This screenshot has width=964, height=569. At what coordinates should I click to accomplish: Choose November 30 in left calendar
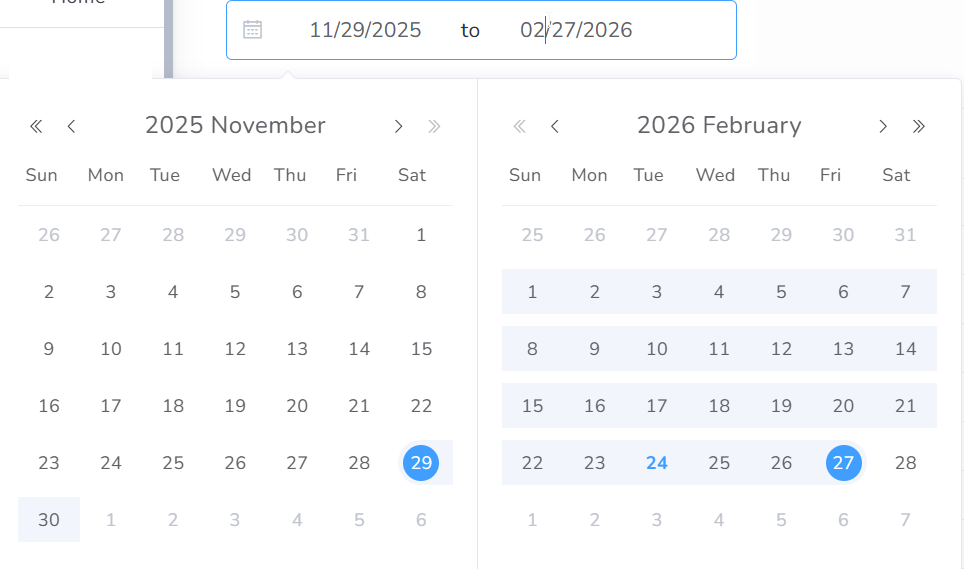(49, 520)
